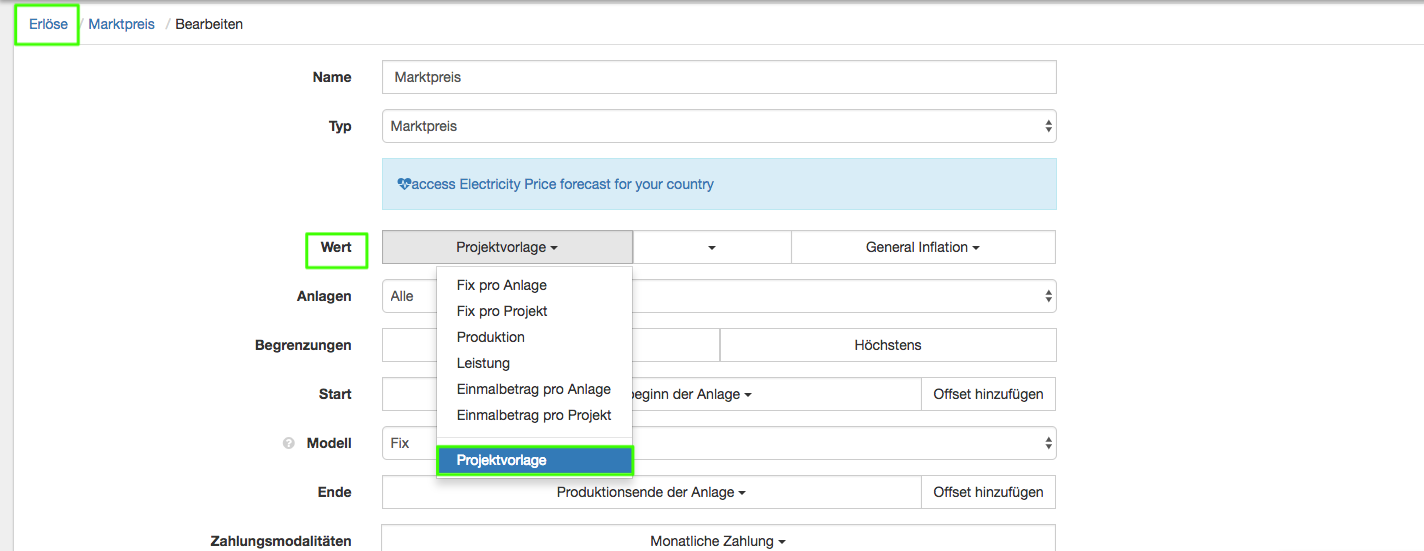Click Offset hinzufügen in the Start row
This screenshot has width=1424, height=551.
pyautogui.click(x=987, y=394)
